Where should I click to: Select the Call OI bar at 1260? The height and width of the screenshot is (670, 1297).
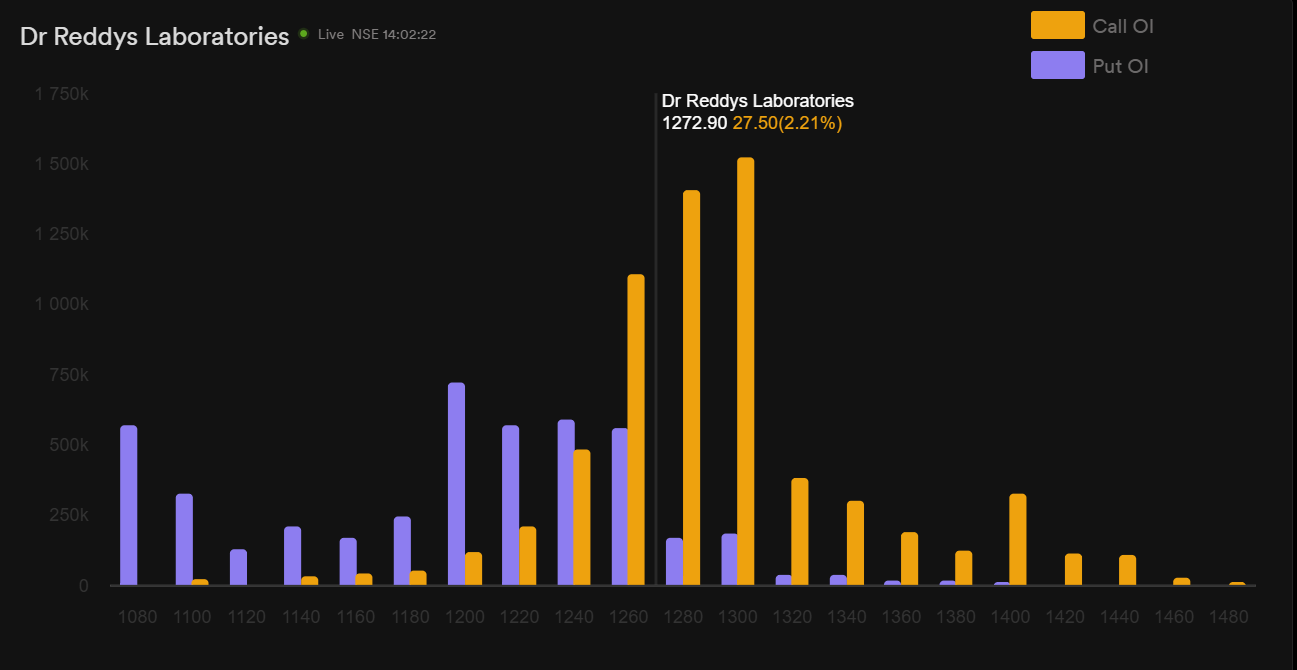[x=636, y=429]
